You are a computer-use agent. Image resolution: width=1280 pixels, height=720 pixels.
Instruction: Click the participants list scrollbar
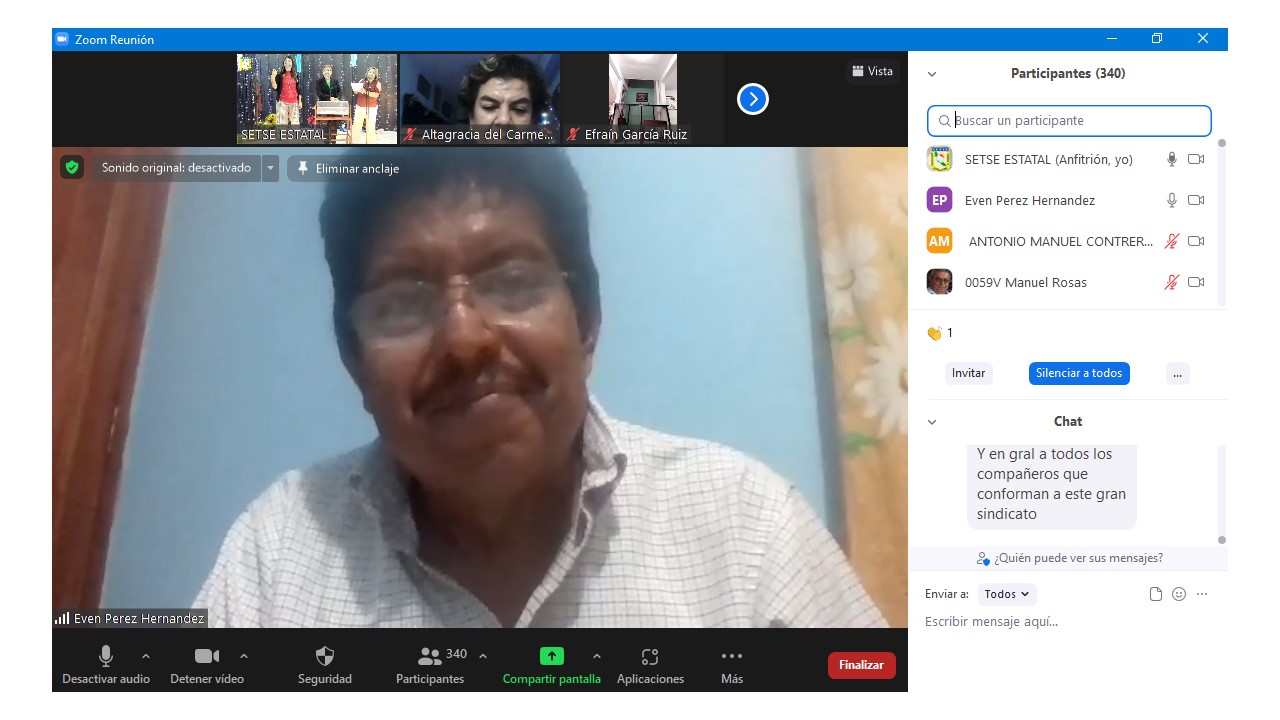[1221, 223]
